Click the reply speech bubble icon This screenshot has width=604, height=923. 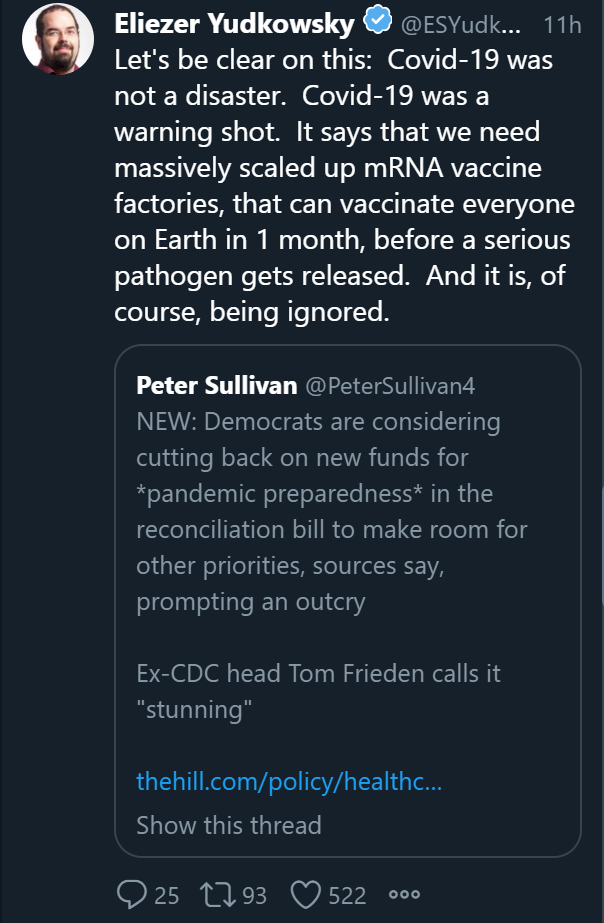click(x=132, y=894)
